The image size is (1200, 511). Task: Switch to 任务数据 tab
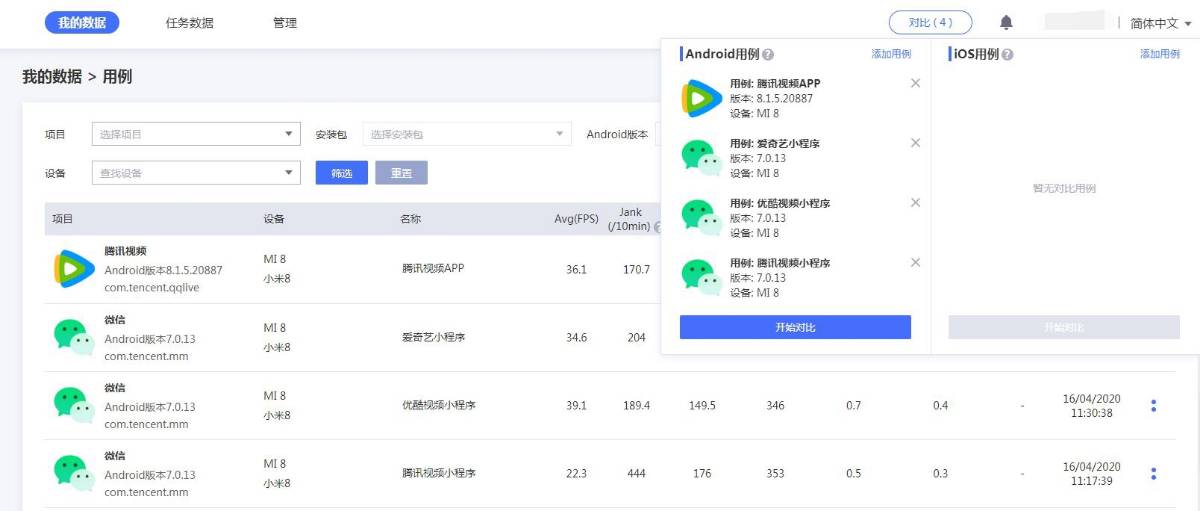click(189, 22)
